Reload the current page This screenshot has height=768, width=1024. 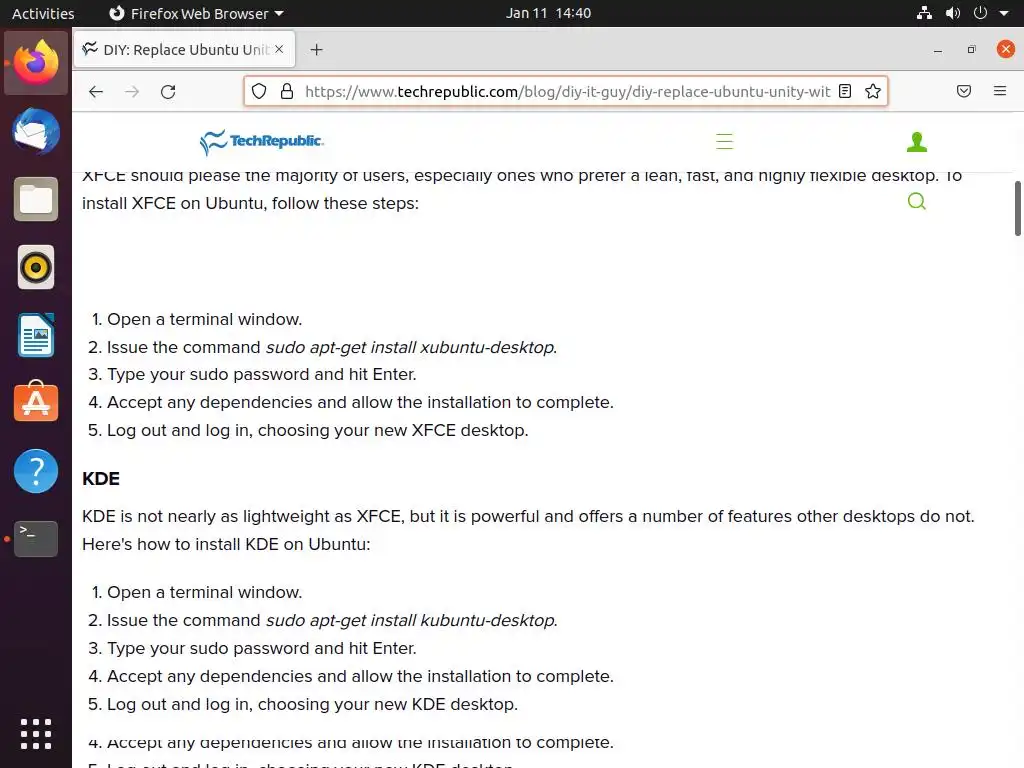(168, 91)
